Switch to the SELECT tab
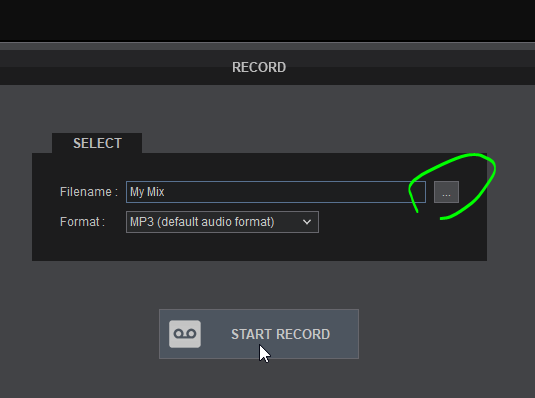This screenshot has width=535, height=398. tap(97, 143)
